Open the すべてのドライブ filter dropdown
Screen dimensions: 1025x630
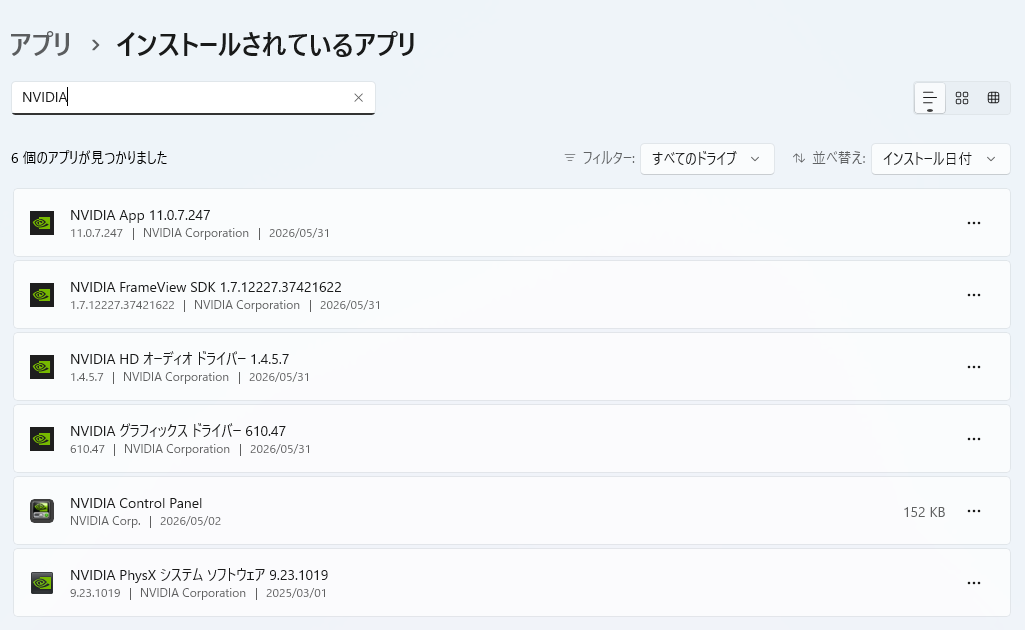click(x=707, y=159)
